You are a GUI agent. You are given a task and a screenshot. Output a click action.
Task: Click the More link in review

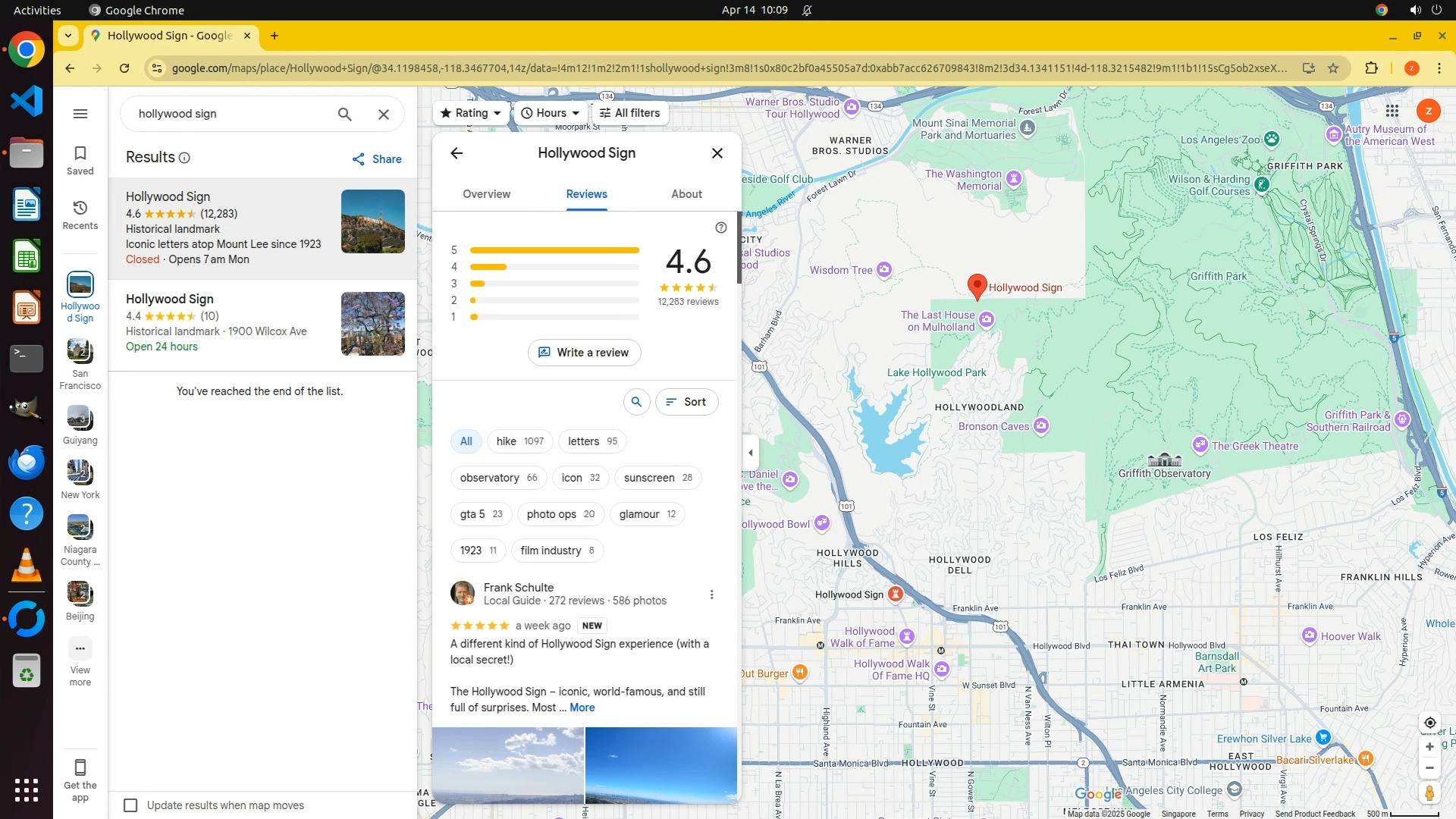point(582,708)
